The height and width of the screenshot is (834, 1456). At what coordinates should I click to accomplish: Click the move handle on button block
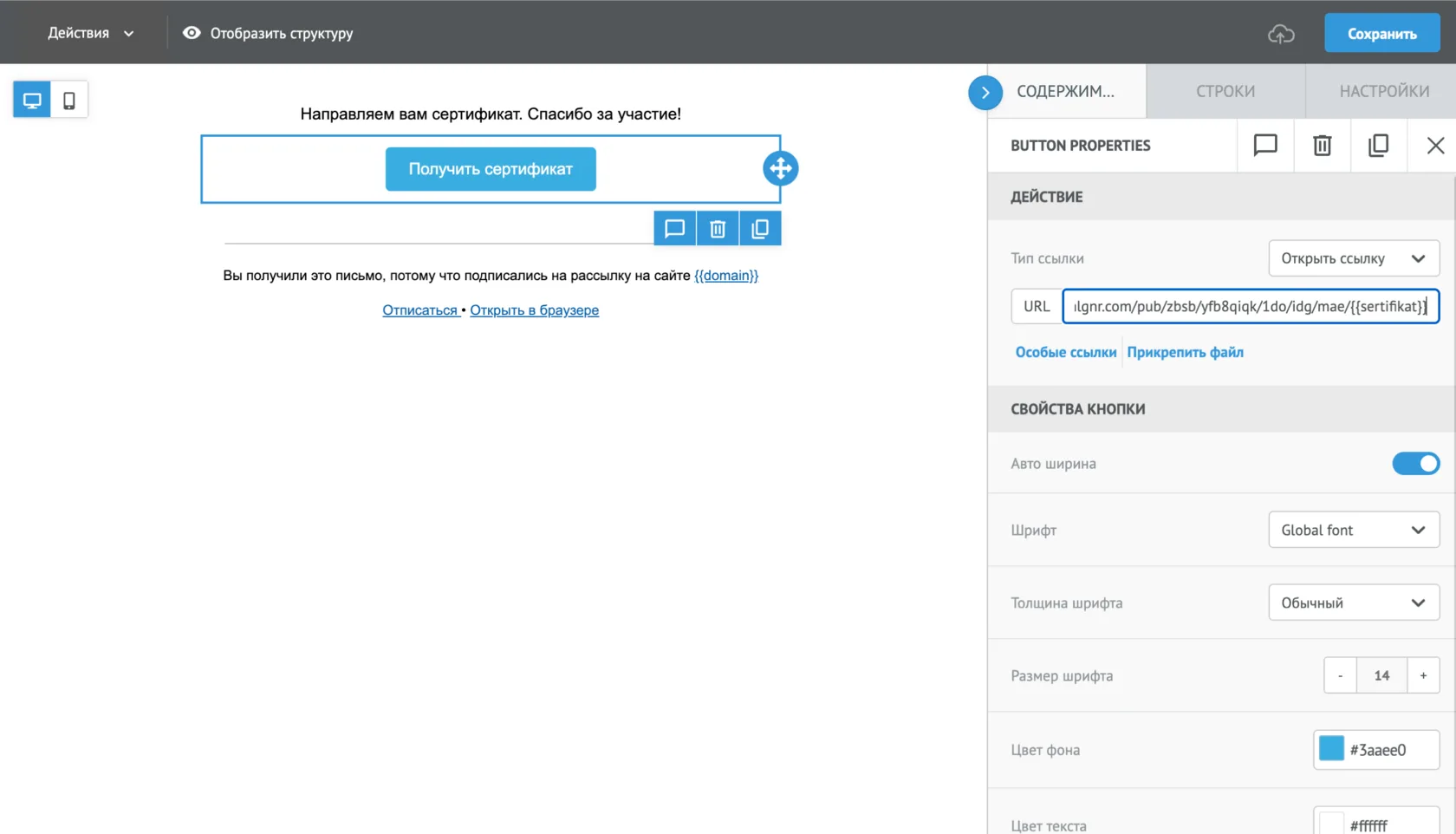coord(780,168)
